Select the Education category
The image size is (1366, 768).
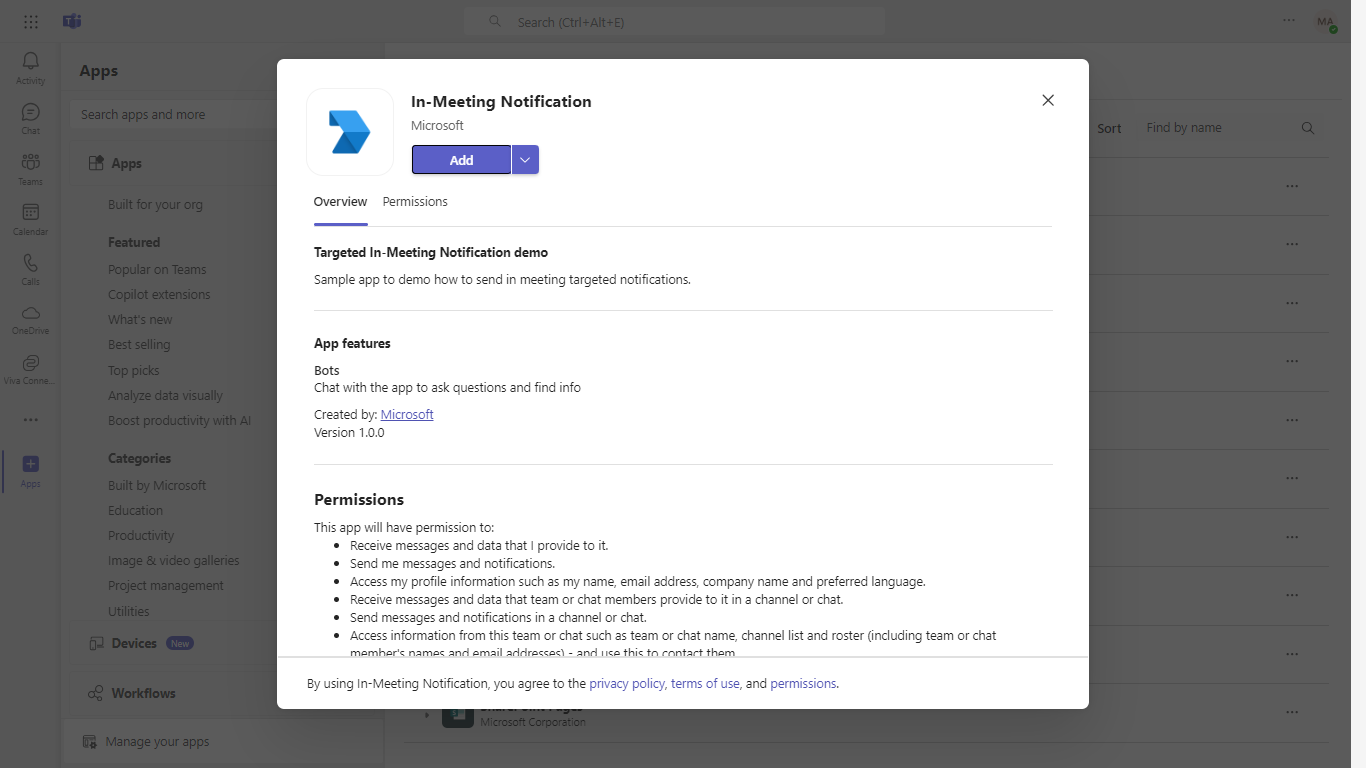[136, 511]
